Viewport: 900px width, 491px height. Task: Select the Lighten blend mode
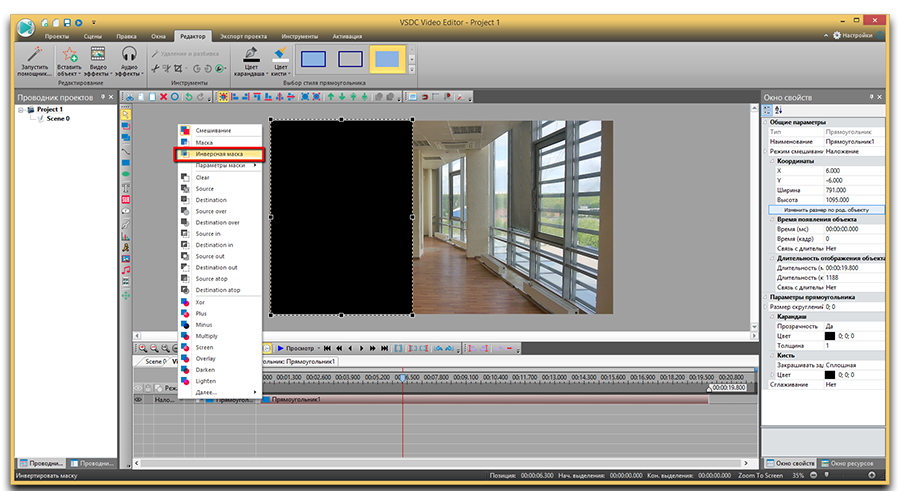220,381
